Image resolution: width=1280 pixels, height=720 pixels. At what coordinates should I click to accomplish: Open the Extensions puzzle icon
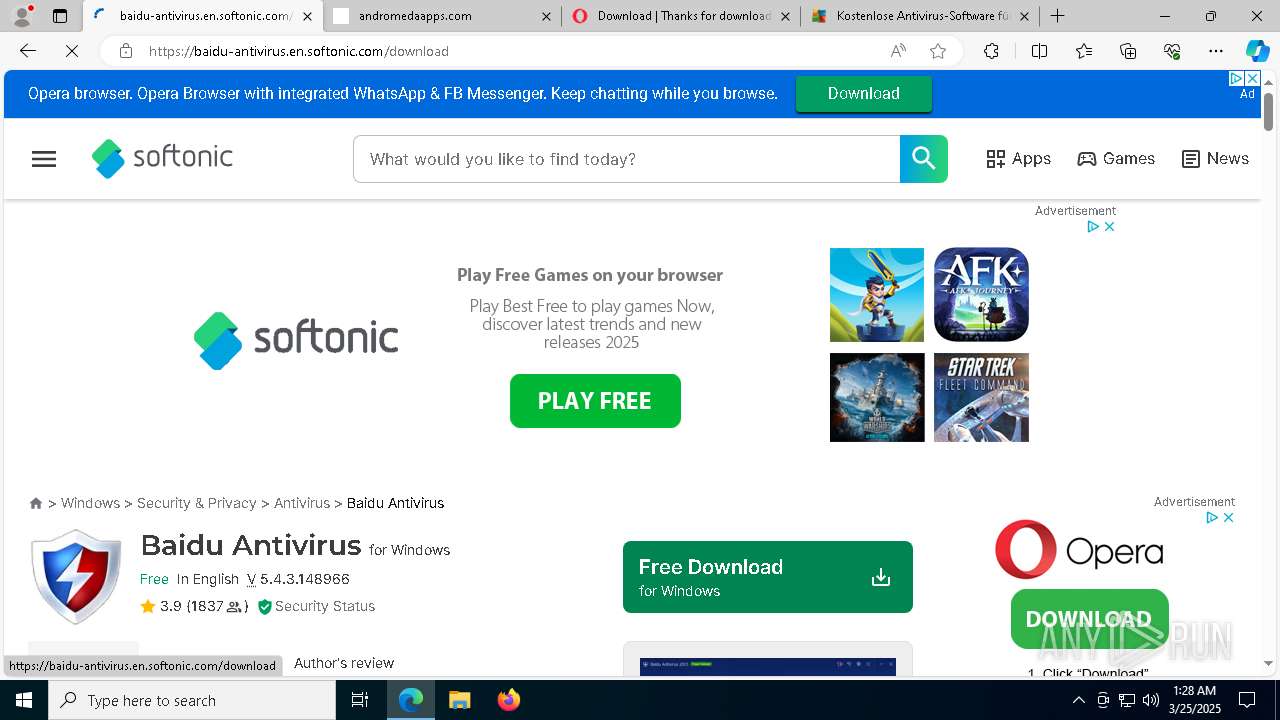click(x=991, y=51)
